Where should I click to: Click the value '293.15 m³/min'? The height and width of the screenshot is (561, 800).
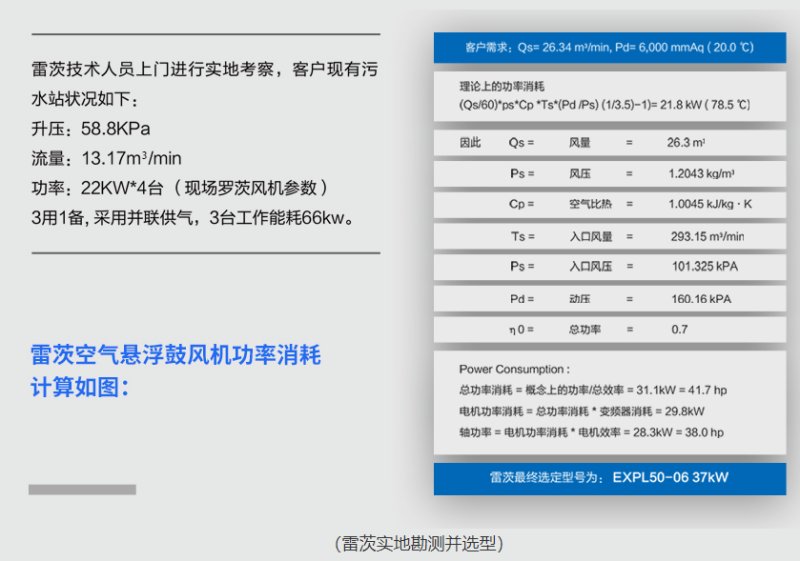[707, 237]
